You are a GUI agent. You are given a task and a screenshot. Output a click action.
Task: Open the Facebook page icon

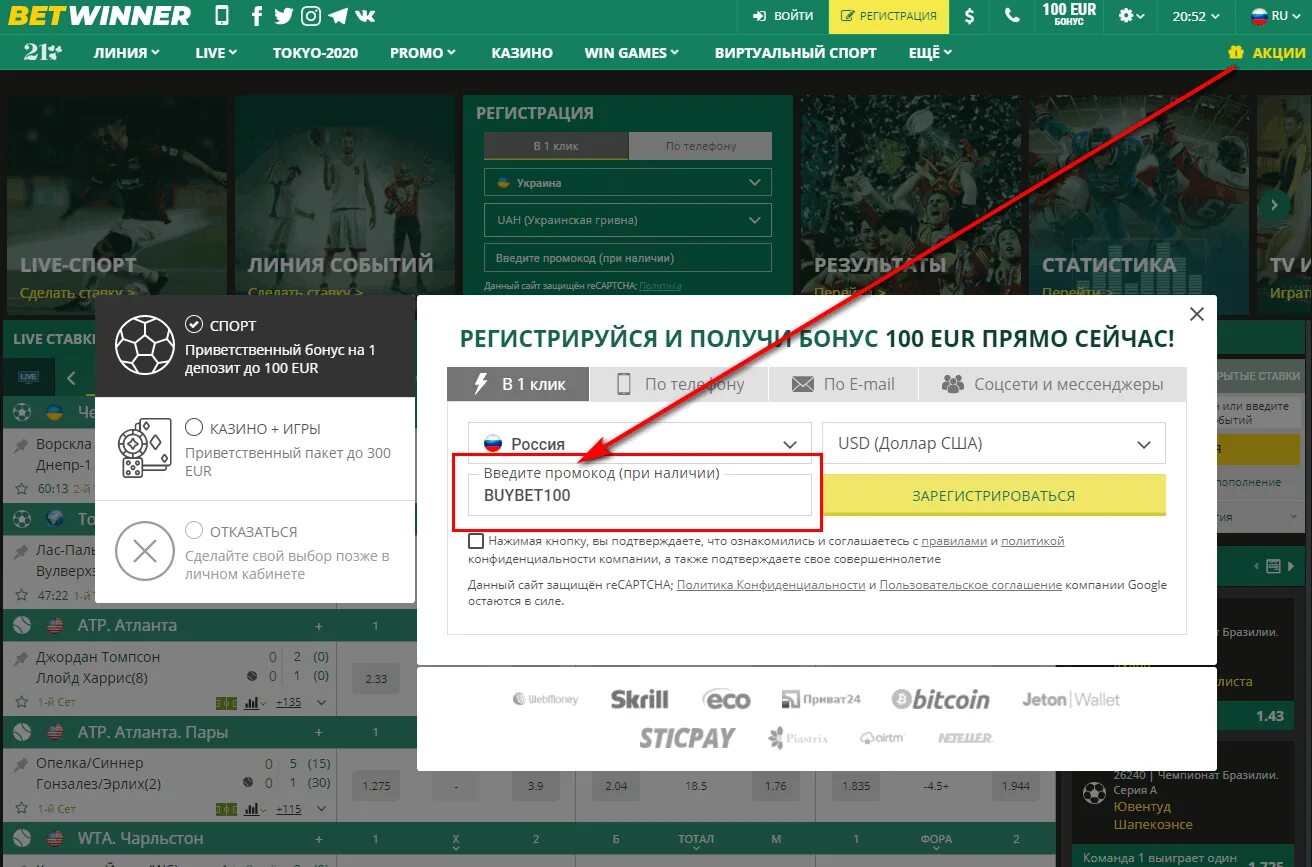point(257,16)
